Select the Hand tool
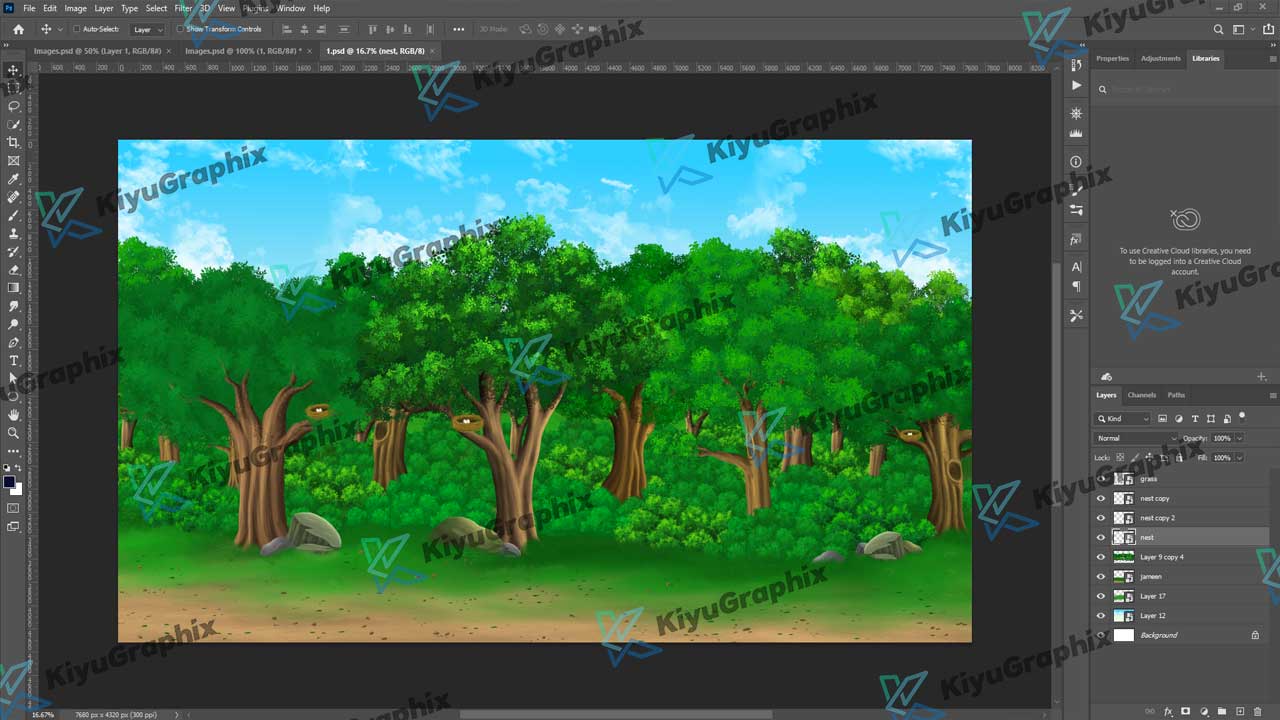1280x720 pixels. pyautogui.click(x=14, y=414)
